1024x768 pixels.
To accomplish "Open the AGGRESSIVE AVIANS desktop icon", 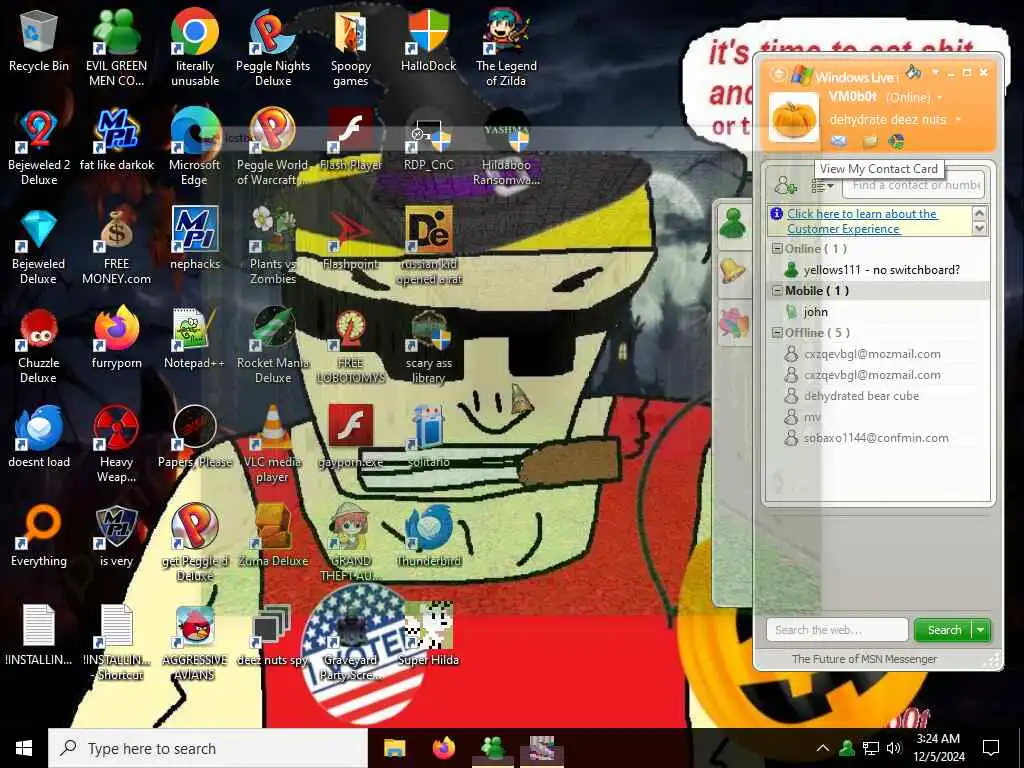I will tap(195, 643).
